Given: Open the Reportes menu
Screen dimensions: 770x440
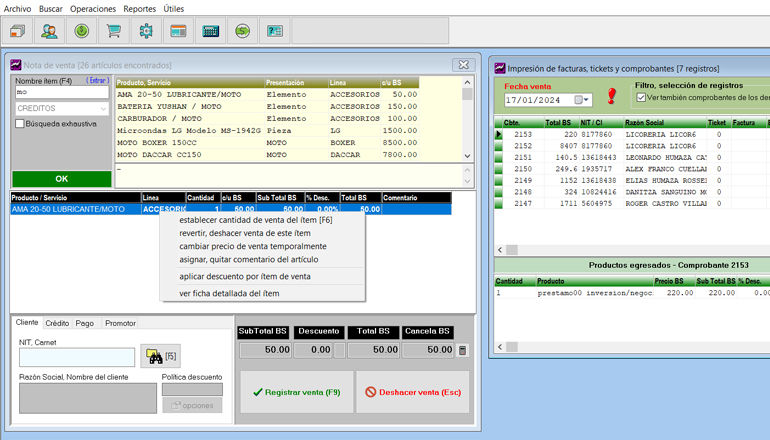Looking at the screenshot, I should (139, 9).
